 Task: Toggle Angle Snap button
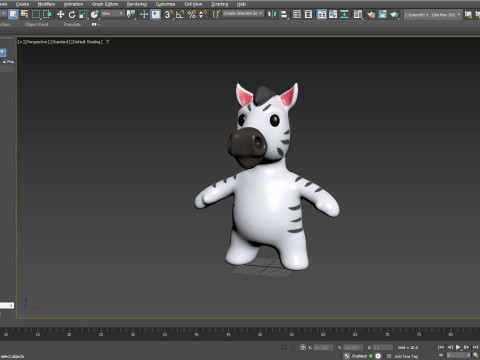point(180,14)
